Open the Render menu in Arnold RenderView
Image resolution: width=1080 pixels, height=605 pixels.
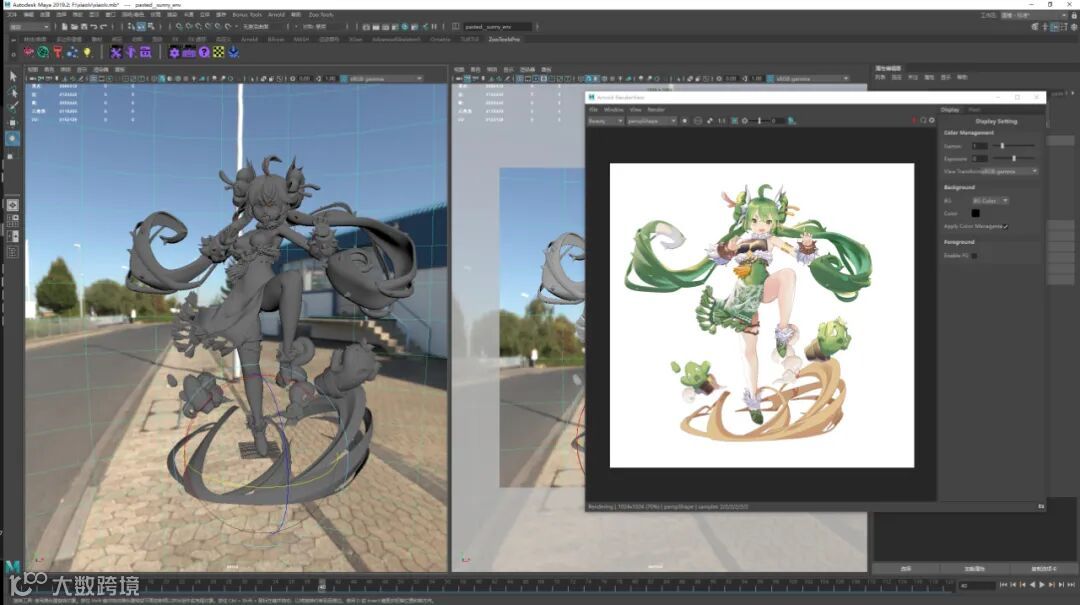656,110
